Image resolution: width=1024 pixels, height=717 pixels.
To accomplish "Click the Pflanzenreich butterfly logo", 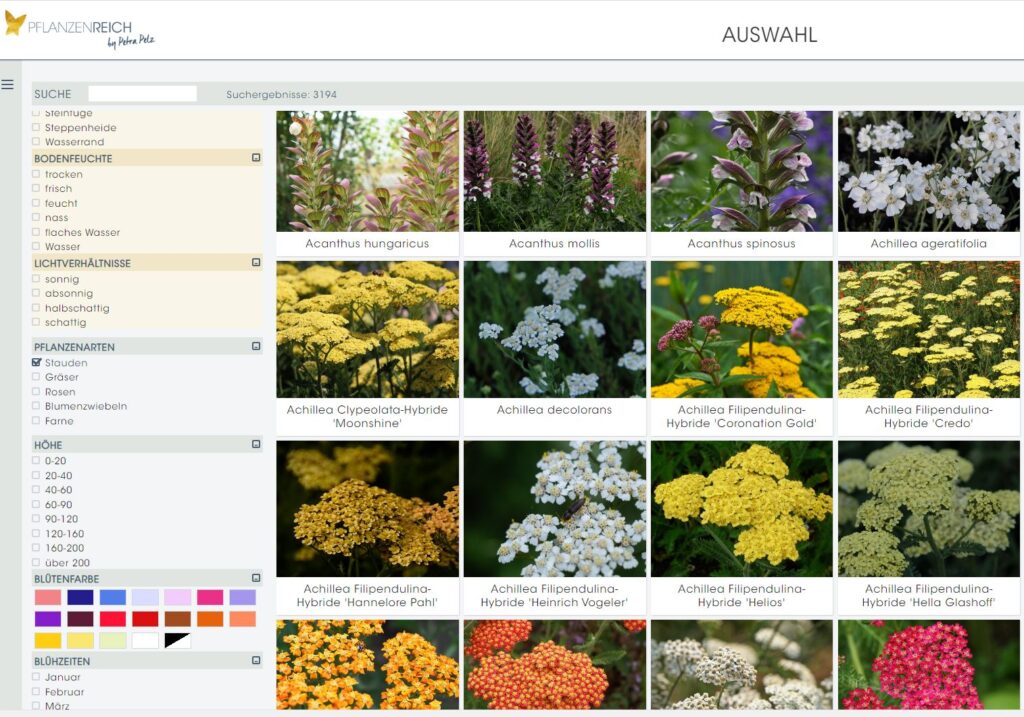I will pyautogui.click(x=15, y=24).
